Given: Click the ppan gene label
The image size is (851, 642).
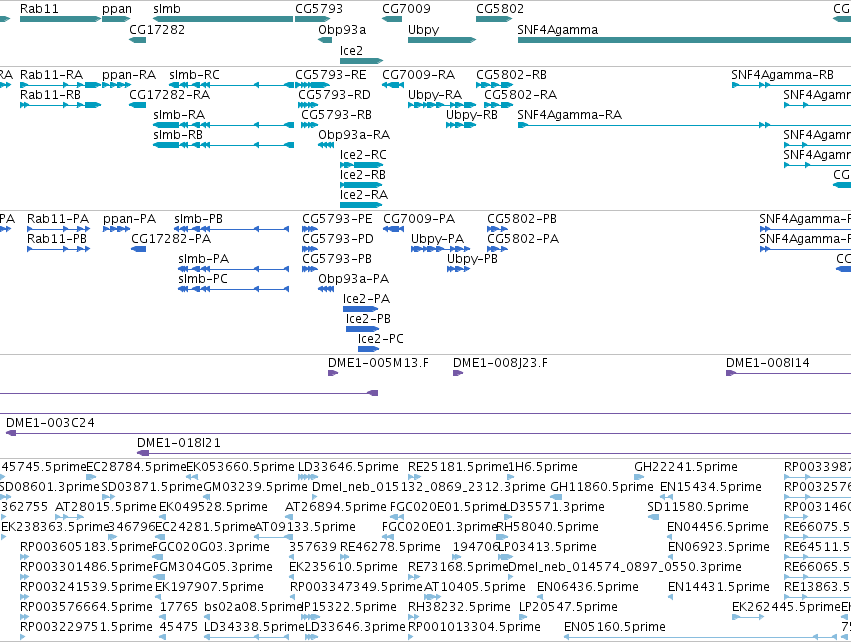Looking at the screenshot, I should 117,9.
